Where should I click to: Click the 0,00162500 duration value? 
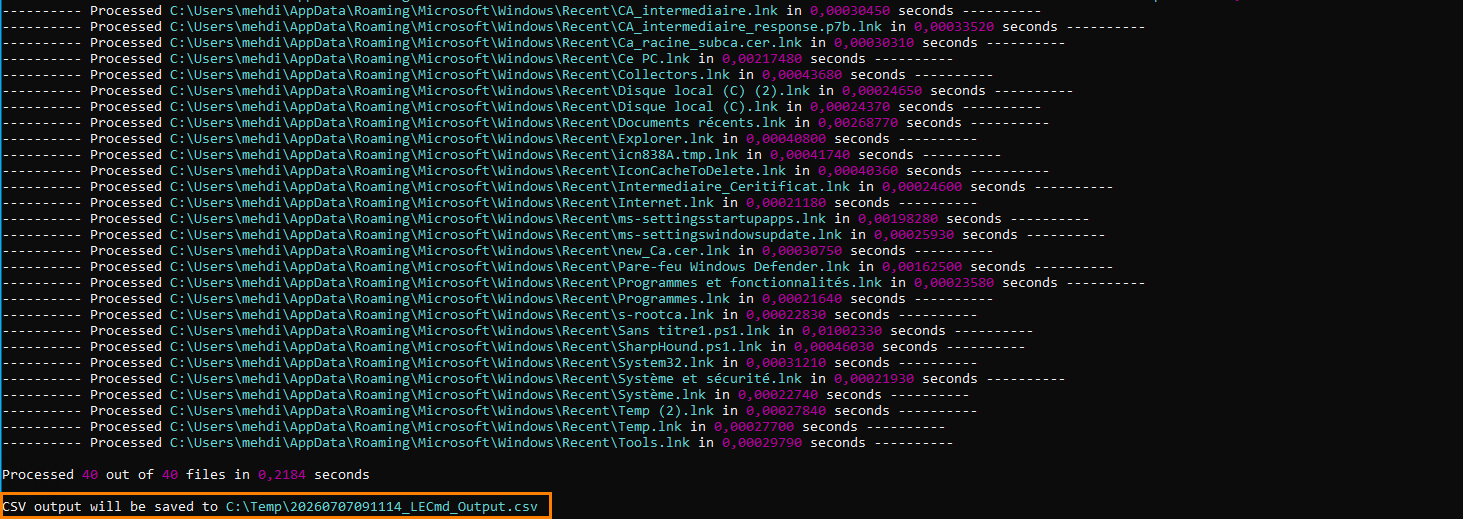click(x=922, y=266)
